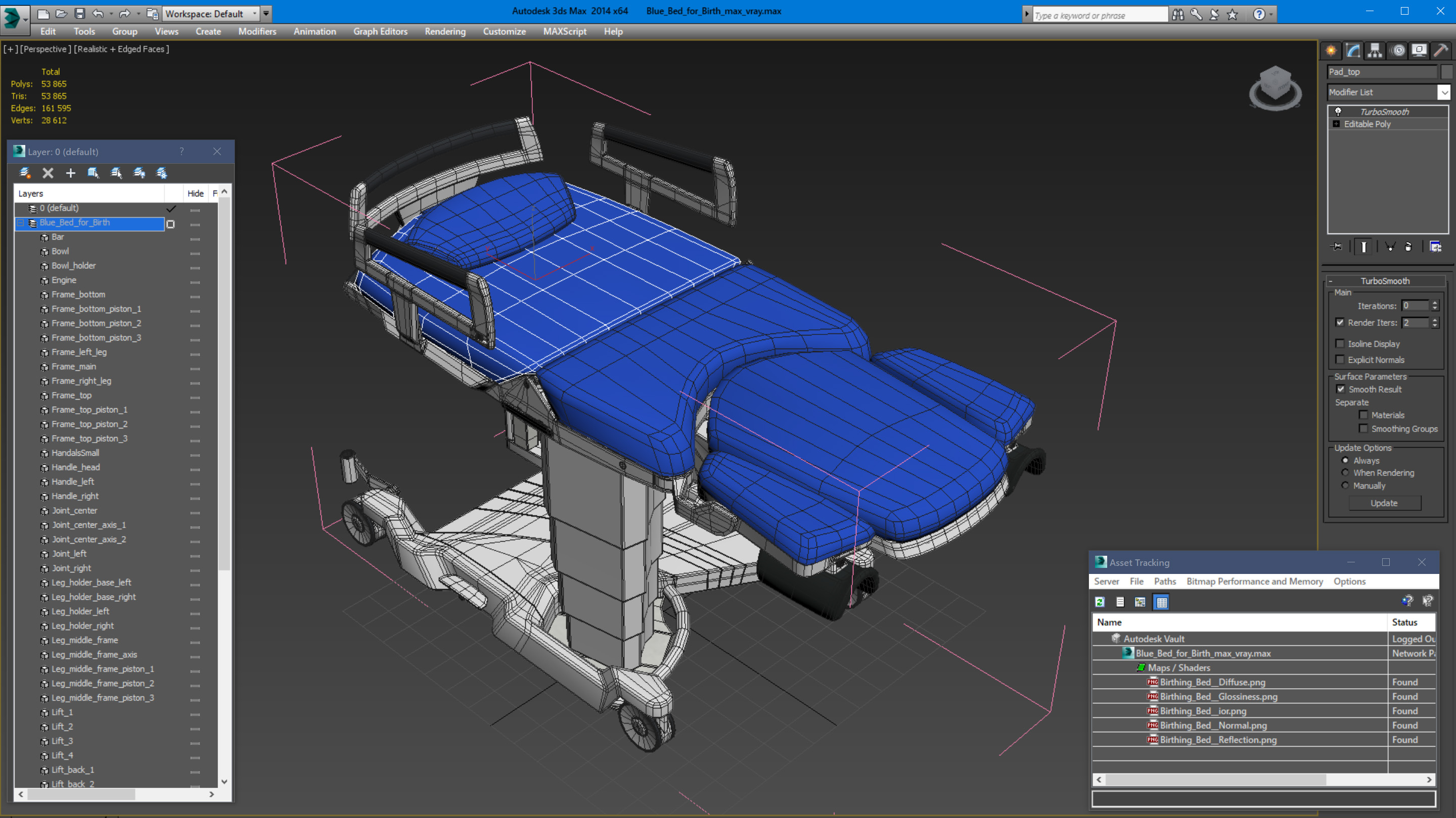
Task: Click Delete layer X icon
Action: 48,173
